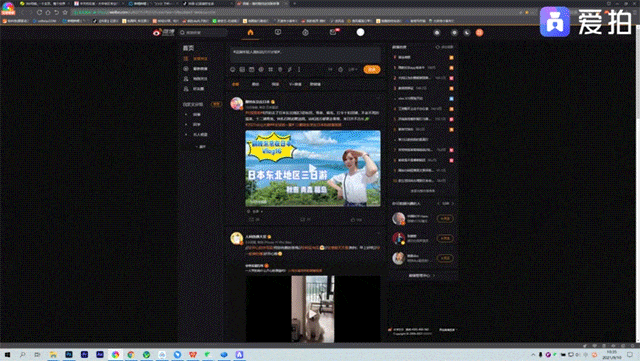Show next suggested people with right arrow
This screenshot has height=361, width=640.
pyautogui.click(x=453, y=203)
